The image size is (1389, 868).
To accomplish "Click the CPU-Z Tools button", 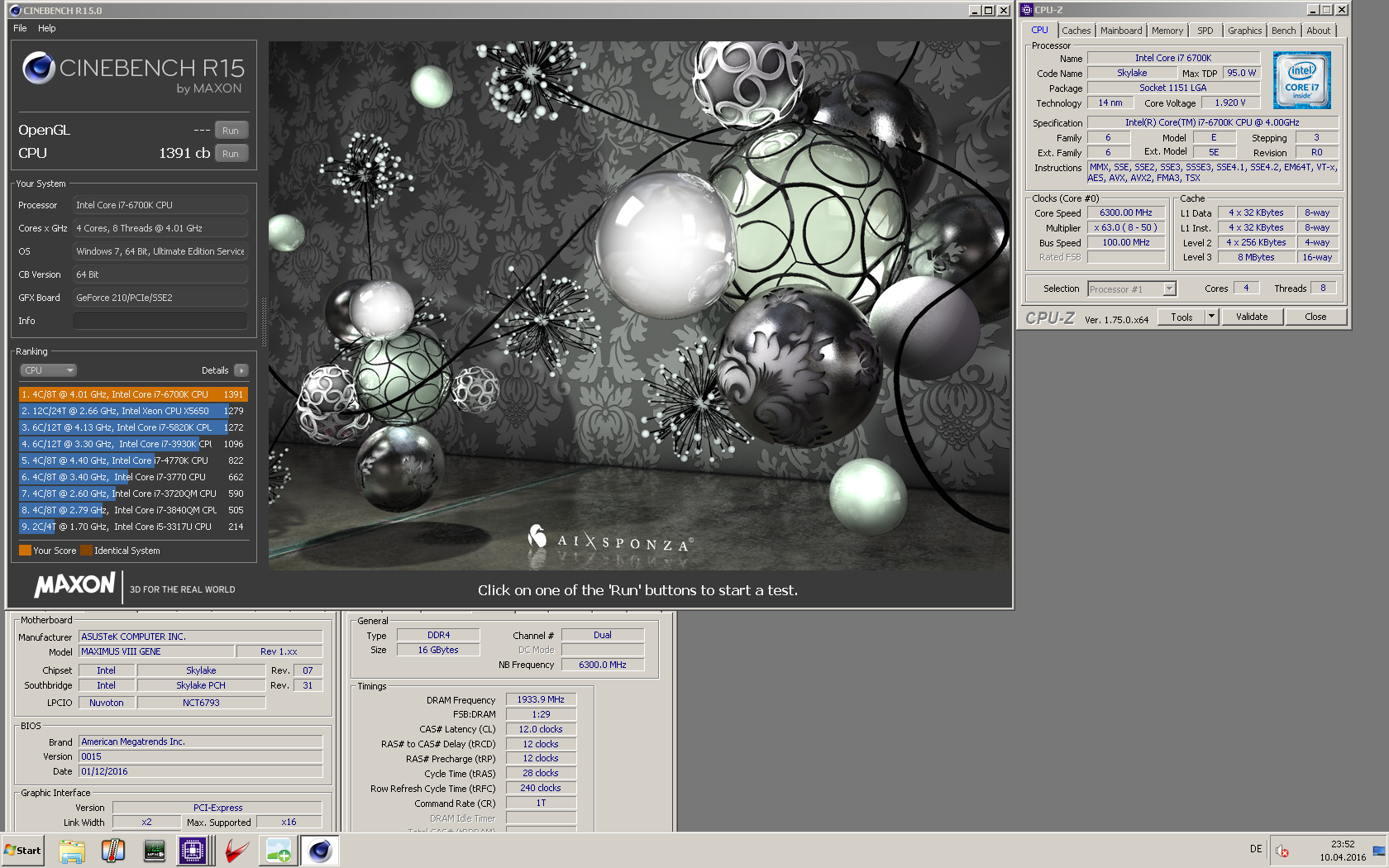I will pos(1181,317).
